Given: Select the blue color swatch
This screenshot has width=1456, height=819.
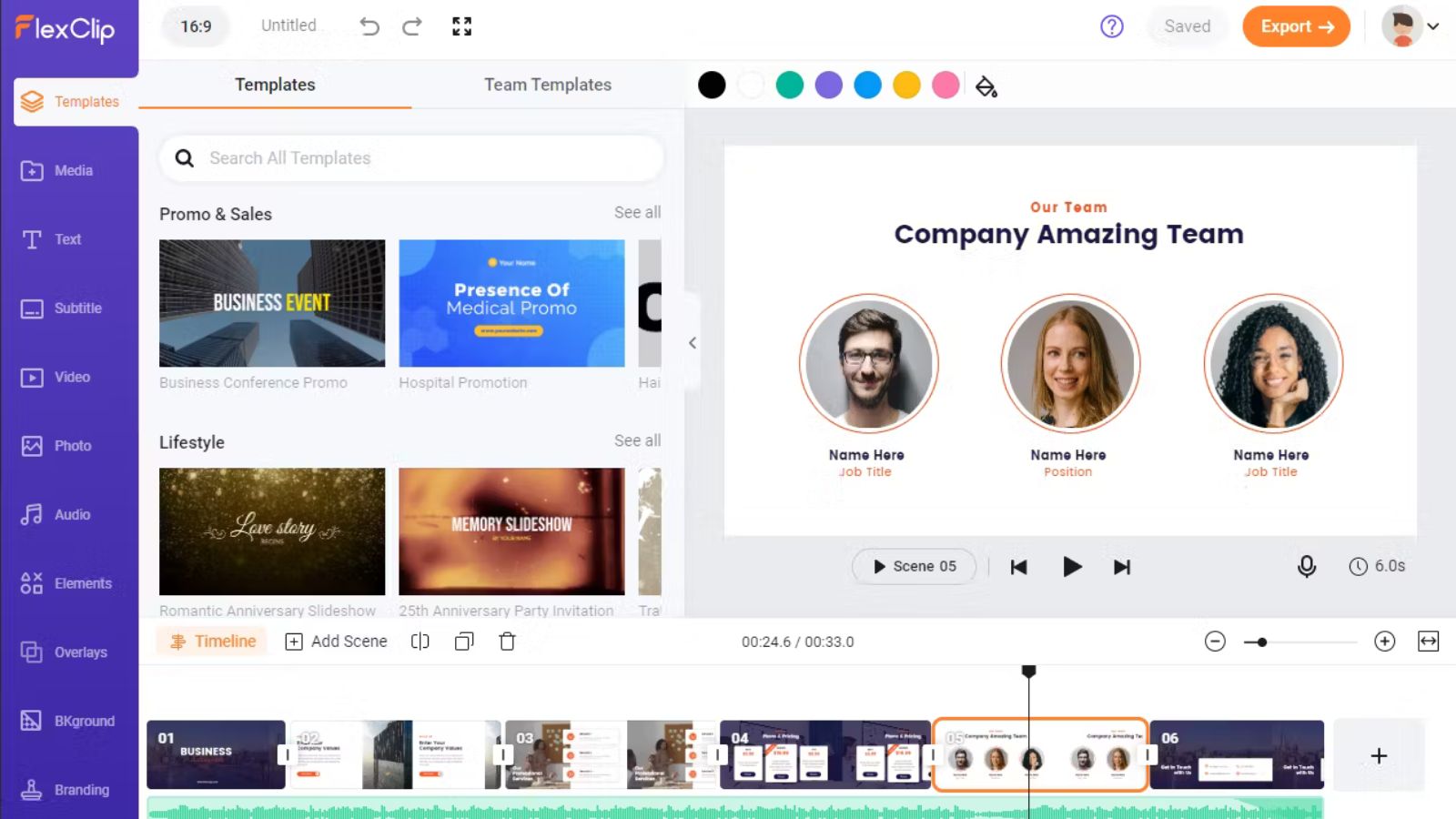Looking at the screenshot, I should point(868,85).
